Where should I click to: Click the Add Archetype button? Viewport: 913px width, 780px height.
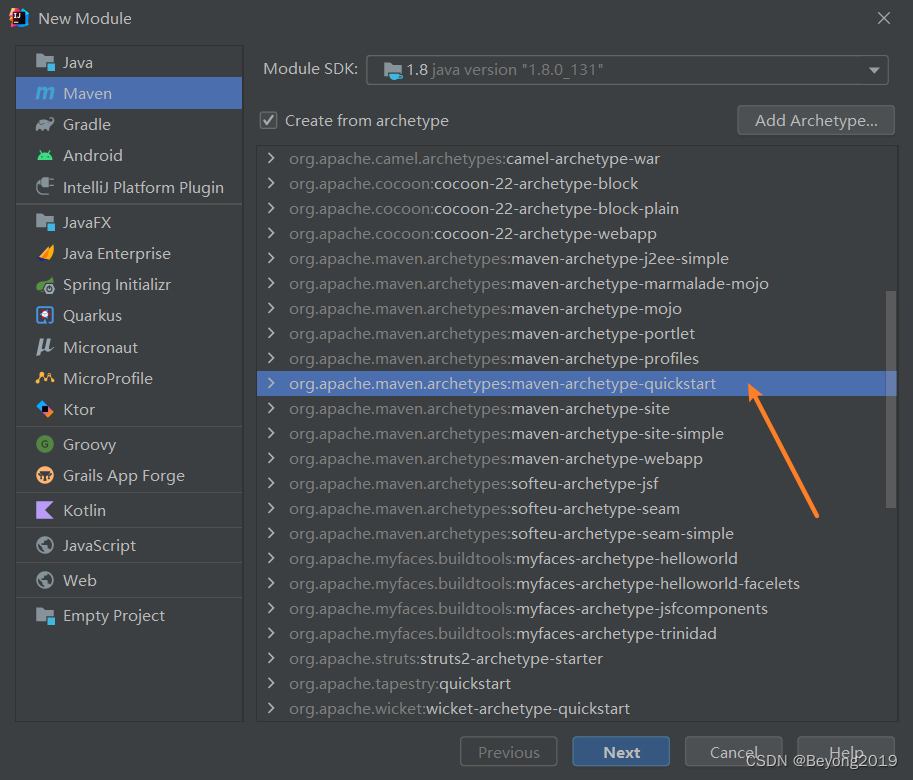pos(816,120)
